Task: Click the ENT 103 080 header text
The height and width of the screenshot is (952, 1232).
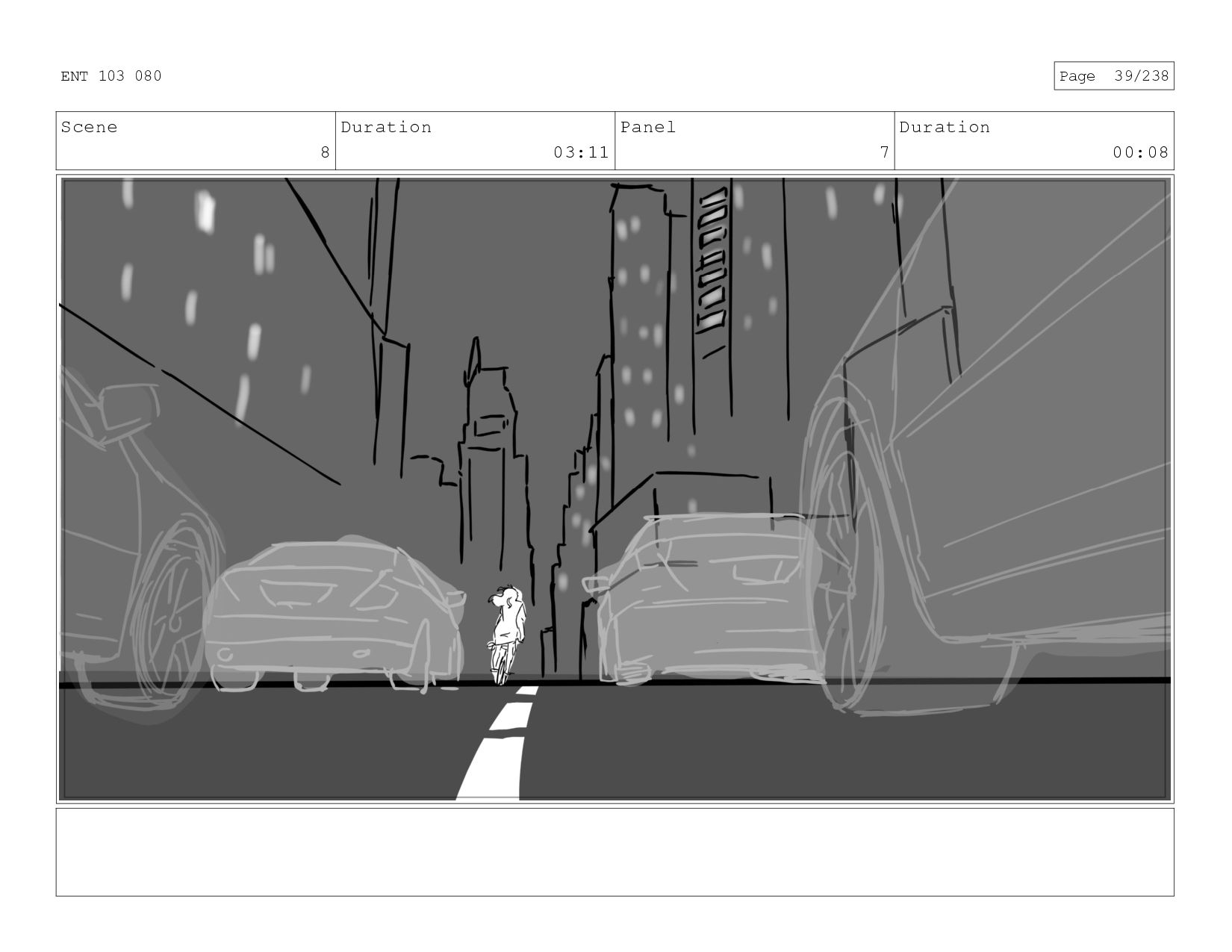Action: click(111, 75)
